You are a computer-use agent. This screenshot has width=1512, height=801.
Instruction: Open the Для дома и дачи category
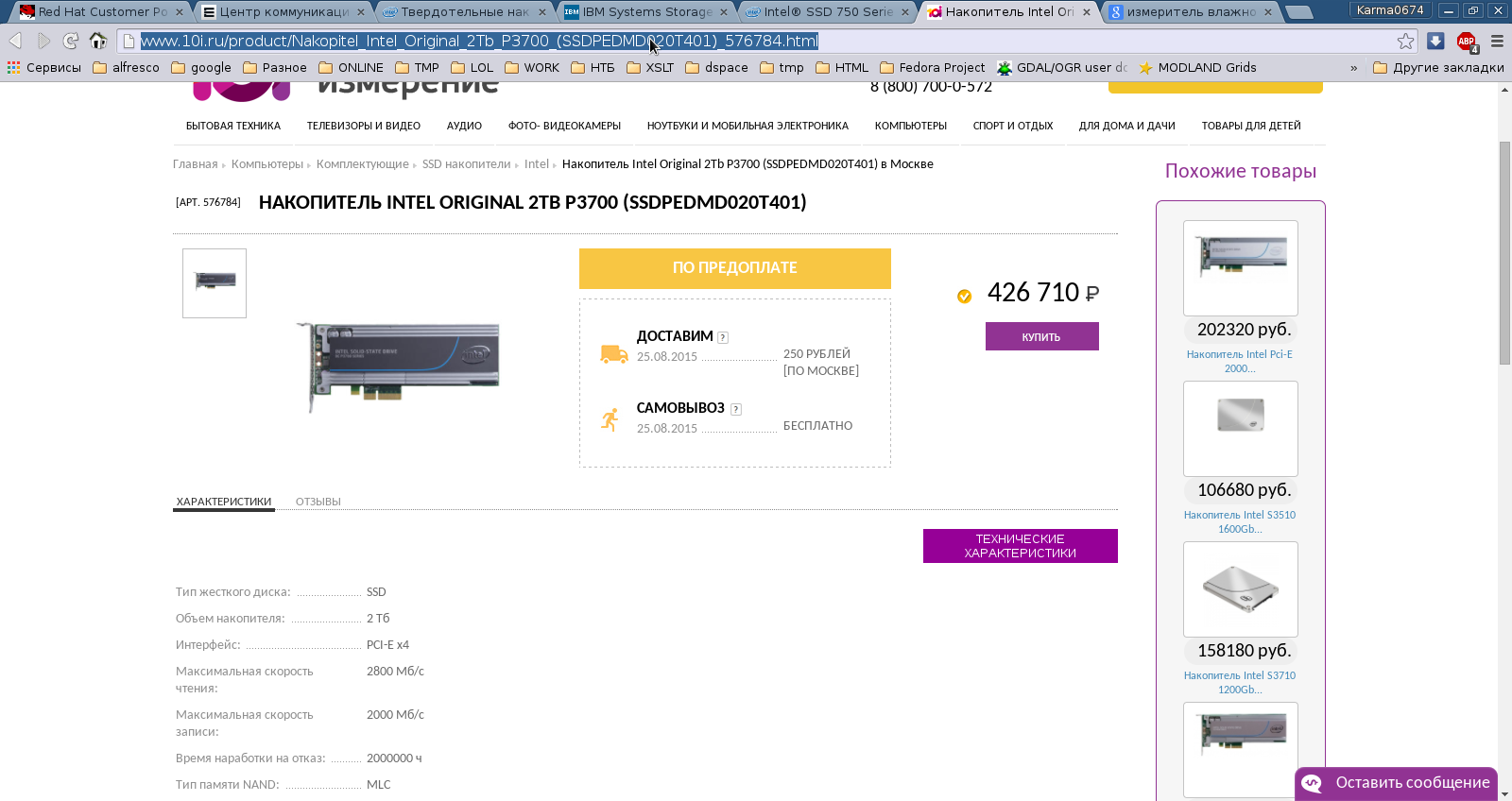click(x=1127, y=126)
